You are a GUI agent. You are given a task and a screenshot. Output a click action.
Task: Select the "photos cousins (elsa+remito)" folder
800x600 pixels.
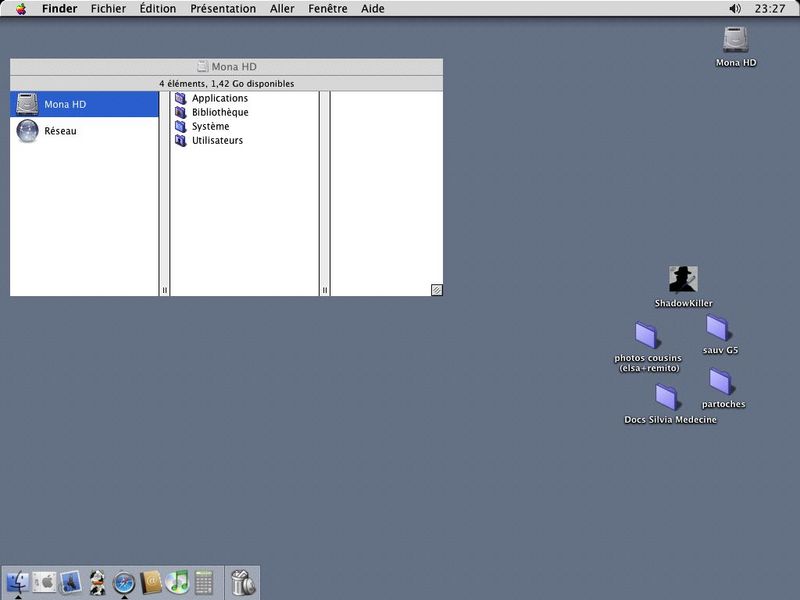(648, 347)
